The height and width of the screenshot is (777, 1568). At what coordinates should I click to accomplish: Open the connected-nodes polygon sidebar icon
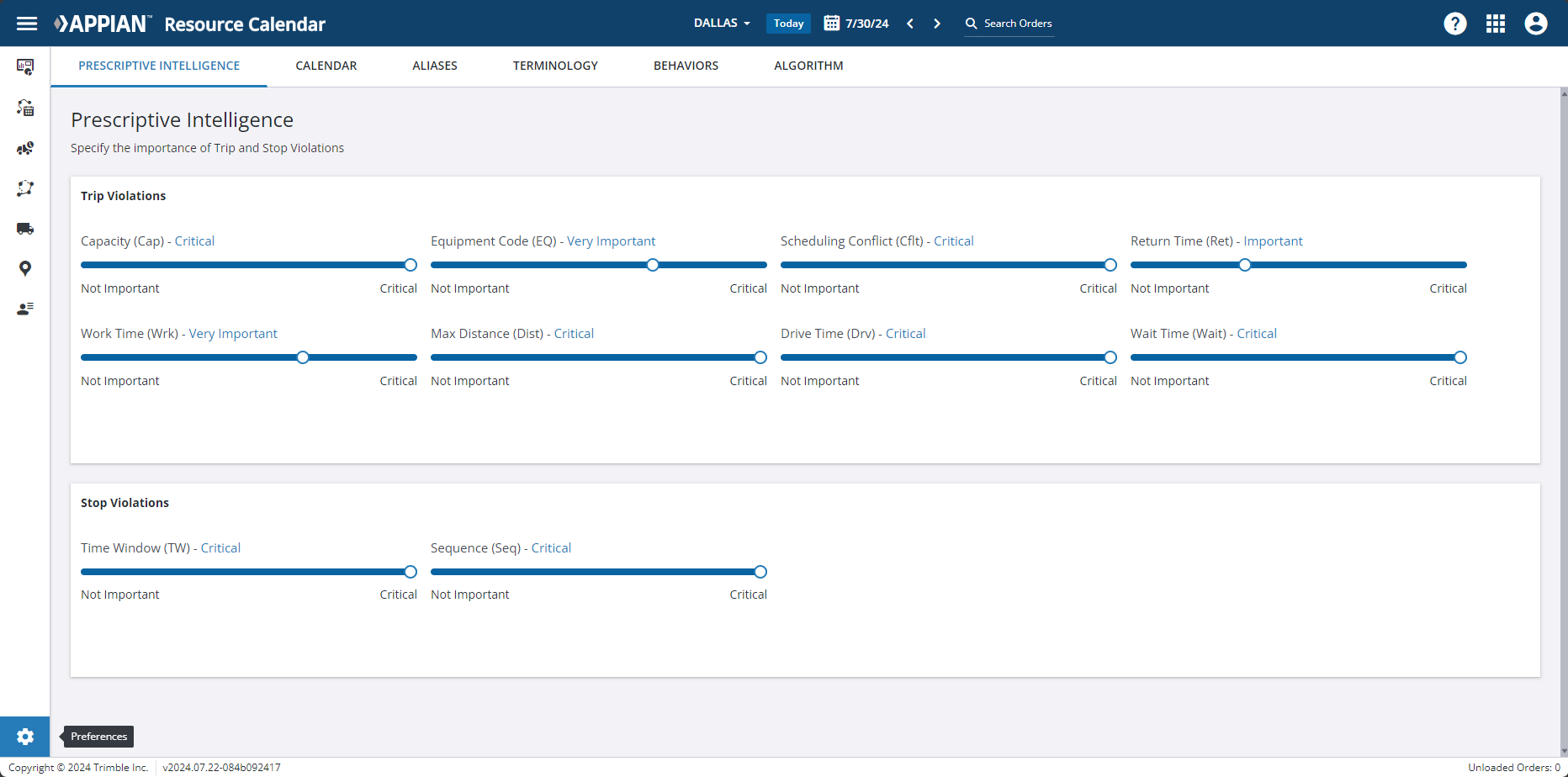pyautogui.click(x=25, y=188)
